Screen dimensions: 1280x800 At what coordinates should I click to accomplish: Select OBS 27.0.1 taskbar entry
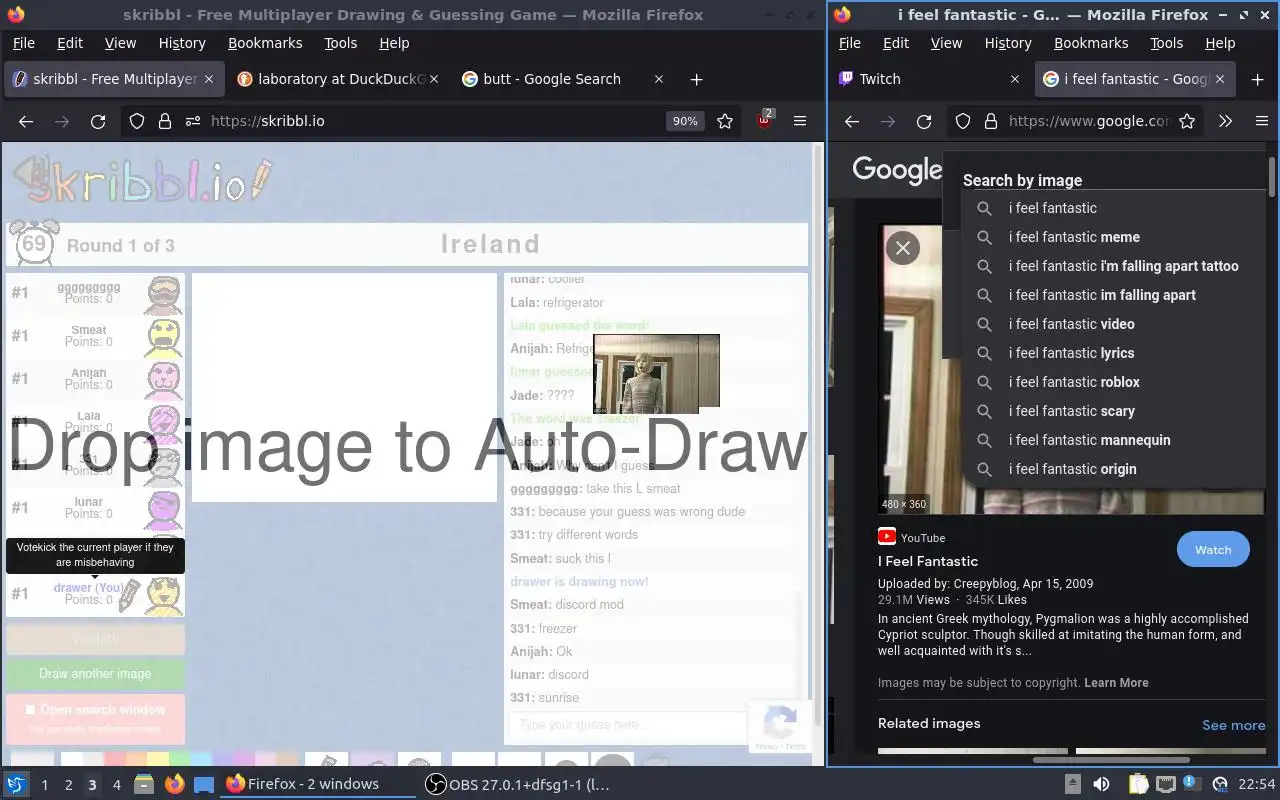coord(517,784)
